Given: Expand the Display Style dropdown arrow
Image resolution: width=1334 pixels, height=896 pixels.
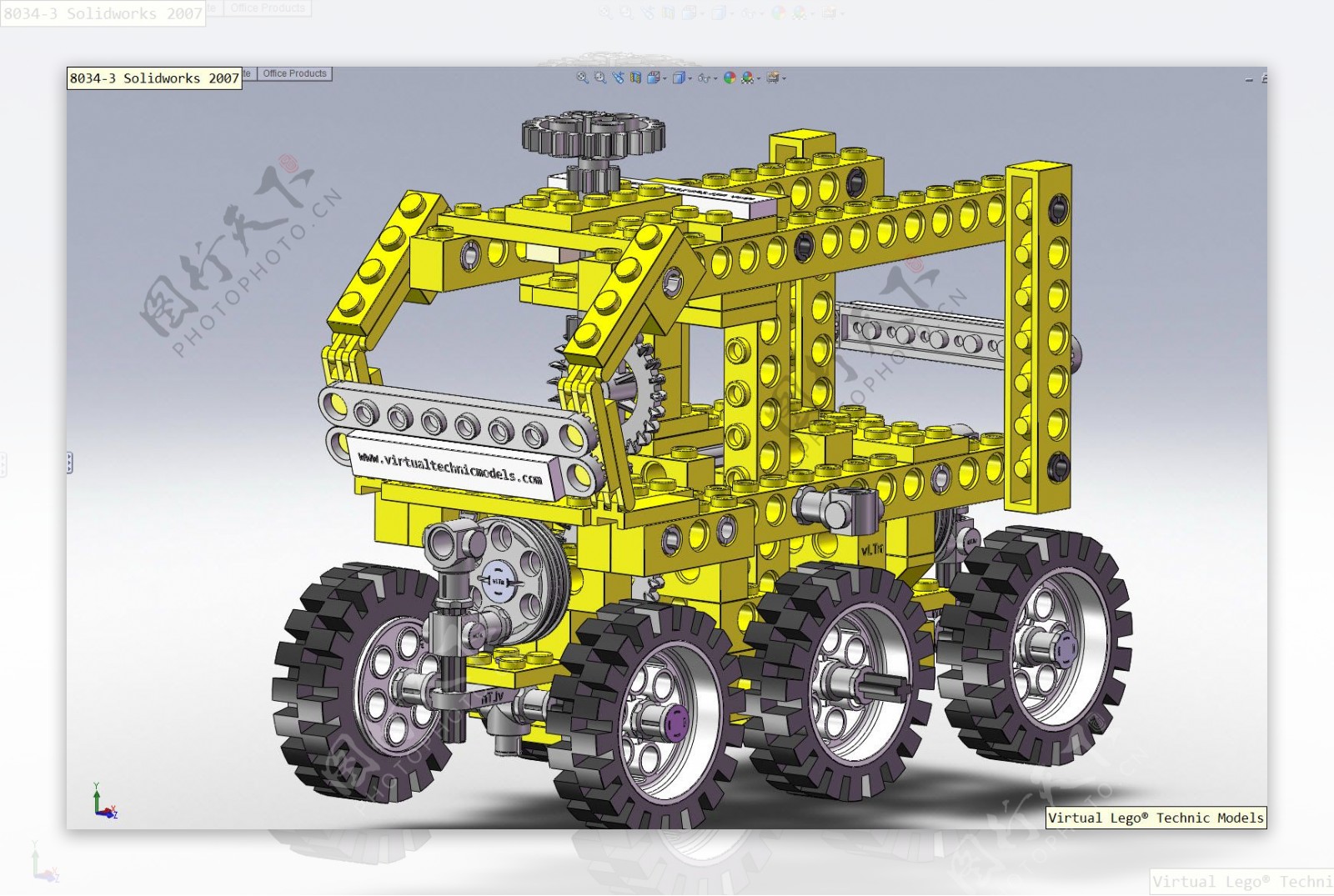Looking at the screenshot, I should coord(690,78).
